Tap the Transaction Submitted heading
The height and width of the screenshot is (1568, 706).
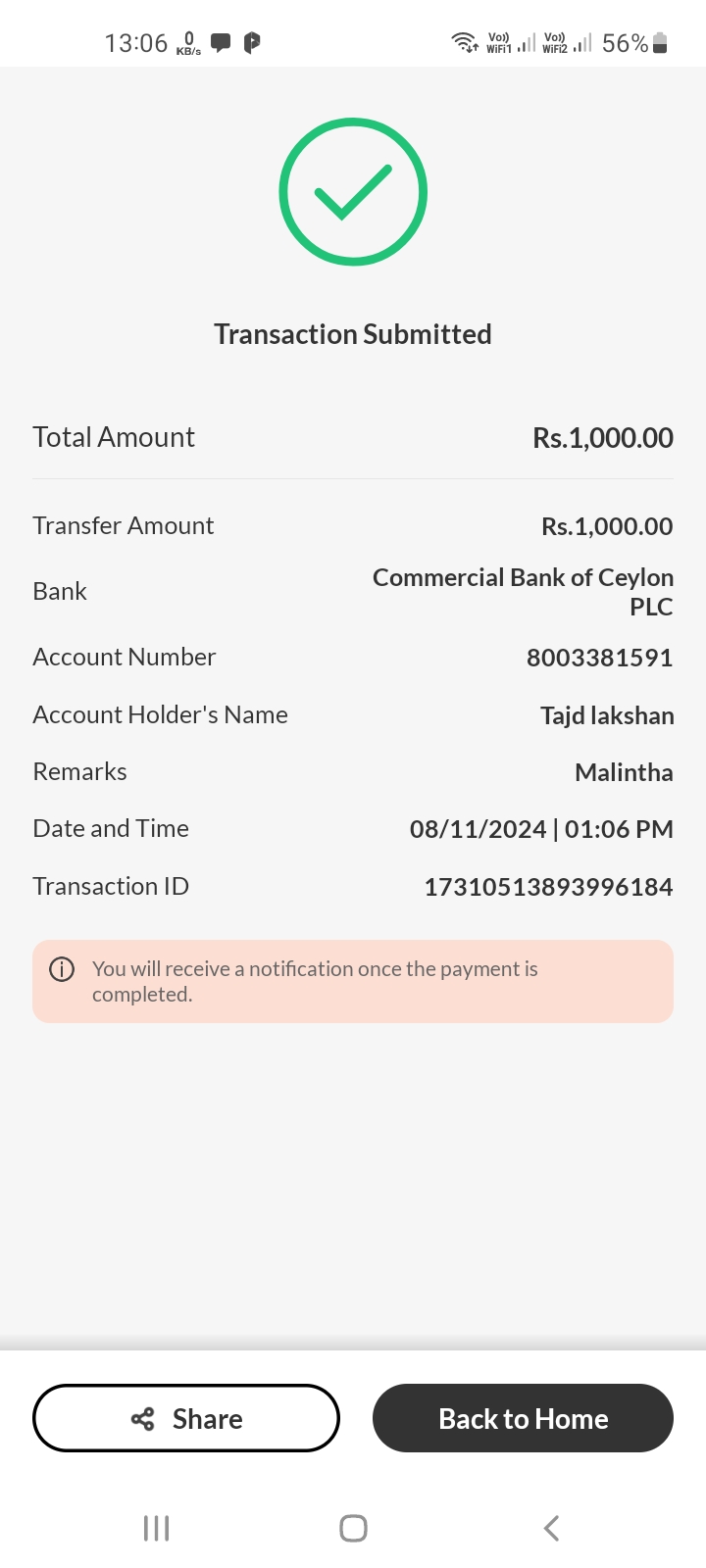(353, 334)
